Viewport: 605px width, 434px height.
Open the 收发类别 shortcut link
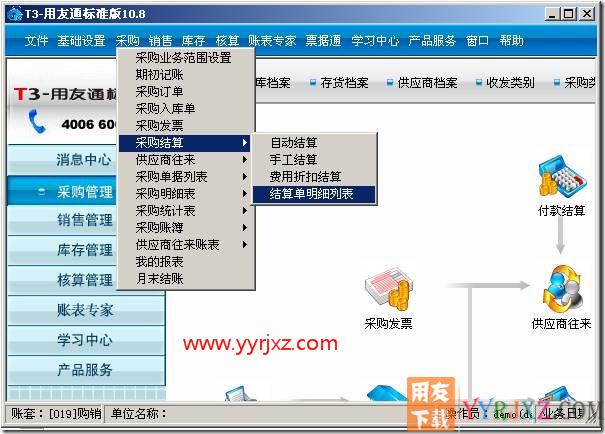click(510, 83)
